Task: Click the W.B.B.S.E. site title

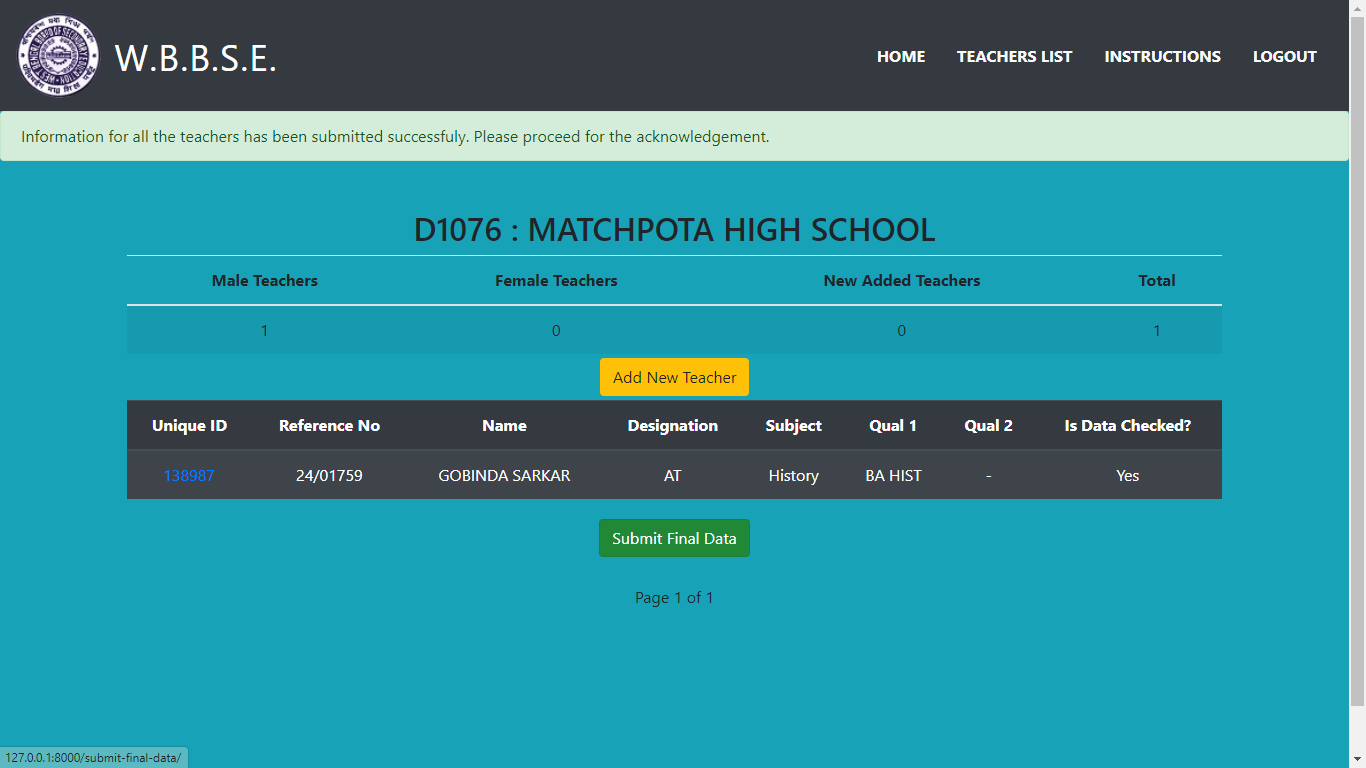Action: [196, 58]
